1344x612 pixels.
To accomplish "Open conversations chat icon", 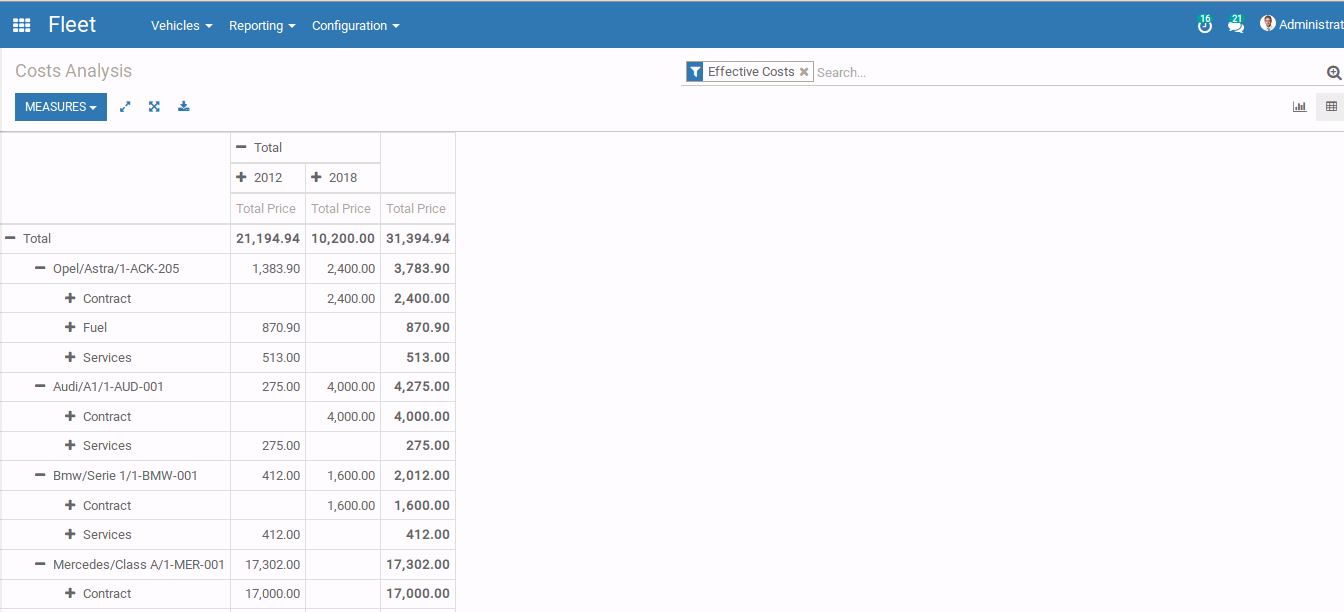I will click(x=1236, y=24).
